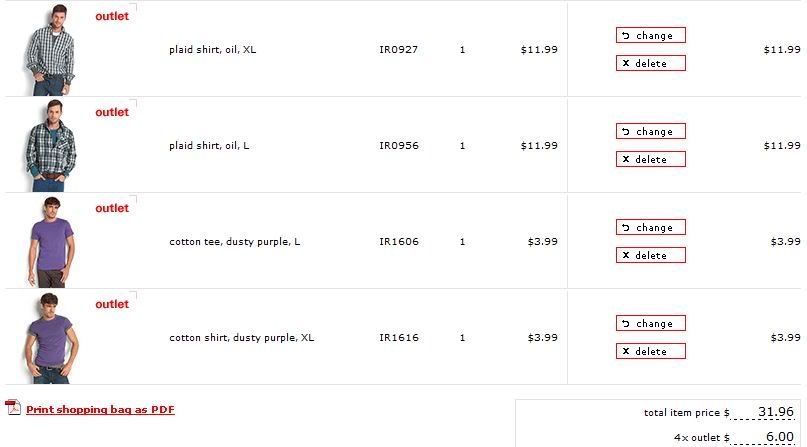Delete the cotton tee, dusty purple, L
Viewport: 807px width, 447px height.
651,255
